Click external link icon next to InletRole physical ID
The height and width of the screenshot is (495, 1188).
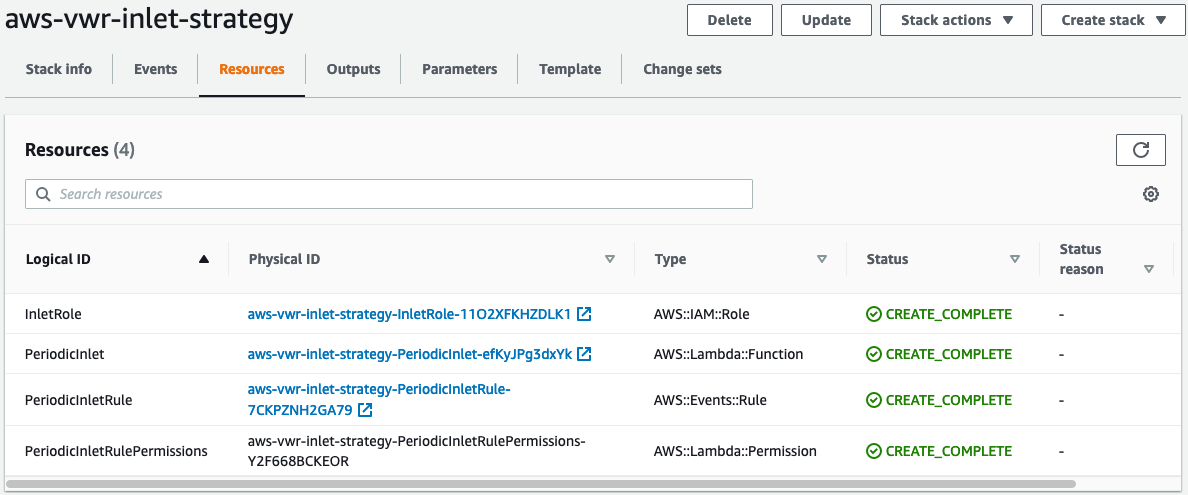(x=584, y=314)
